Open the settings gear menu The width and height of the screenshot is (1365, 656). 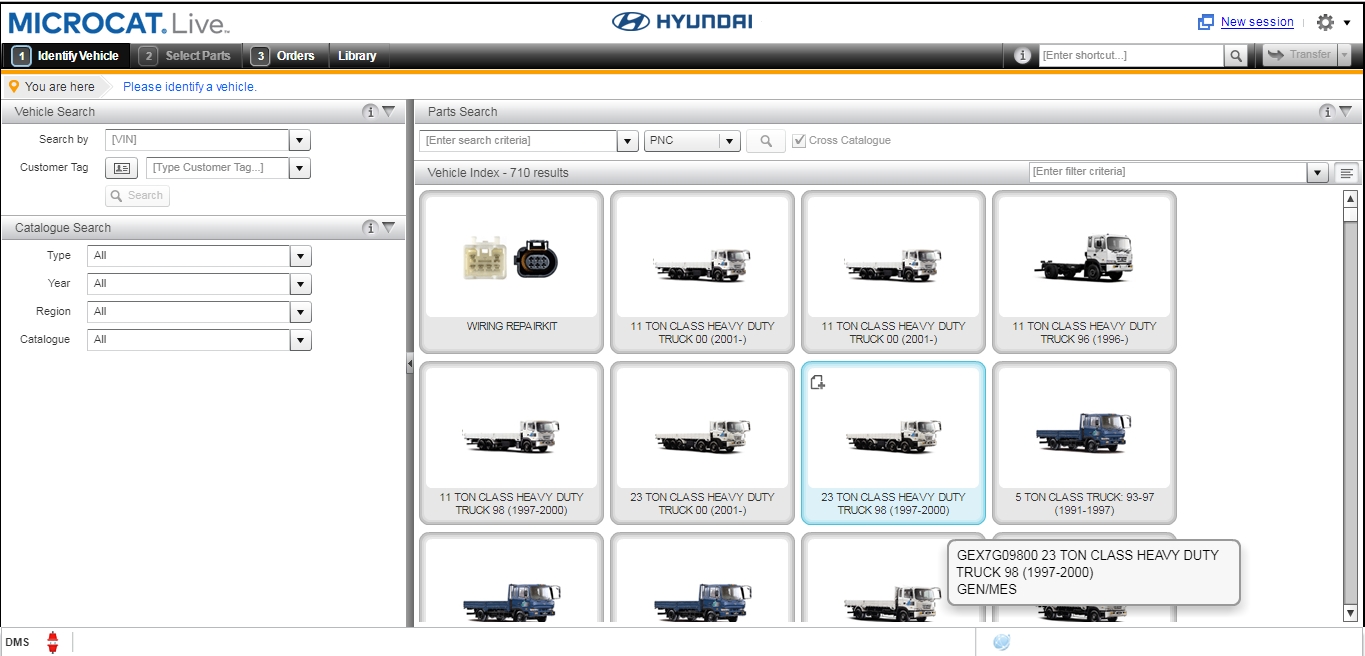pyautogui.click(x=1325, y=22)
